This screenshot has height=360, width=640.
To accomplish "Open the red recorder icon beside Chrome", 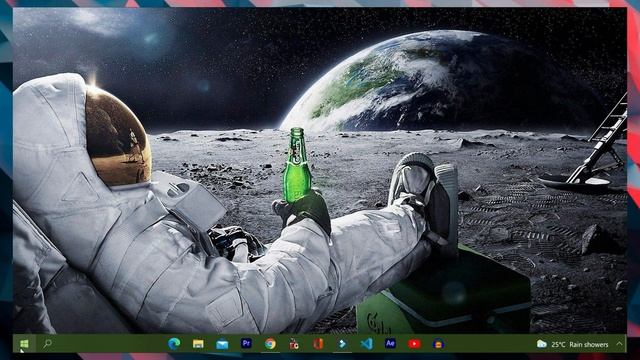I will (294, 344).
